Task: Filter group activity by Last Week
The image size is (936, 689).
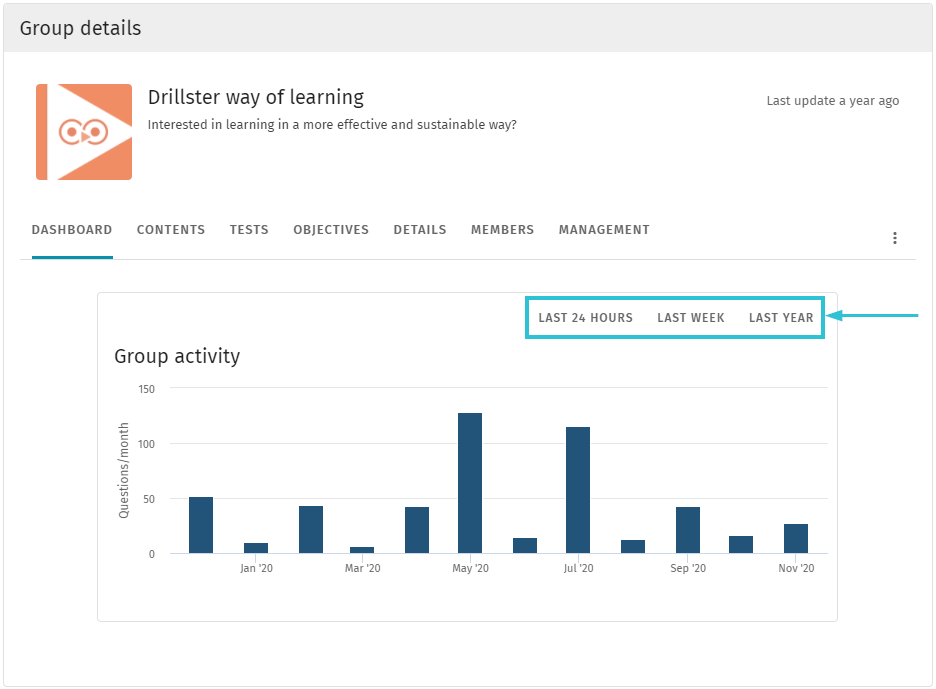Action: [x=691, y=318]
